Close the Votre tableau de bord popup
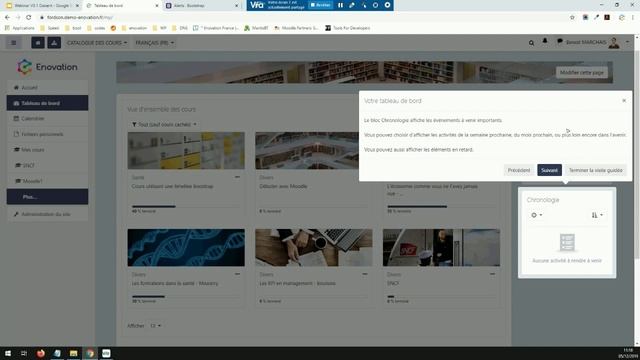640x360 pixels. pos(624,100)
